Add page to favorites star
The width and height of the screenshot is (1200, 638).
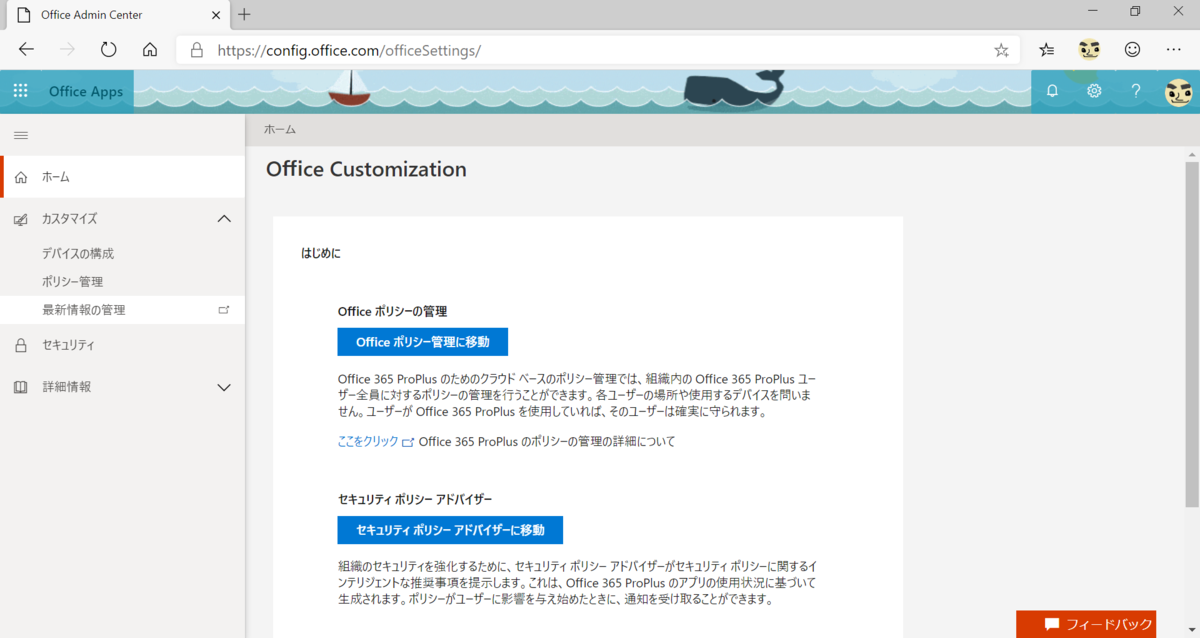click(x=1001, y=50)
